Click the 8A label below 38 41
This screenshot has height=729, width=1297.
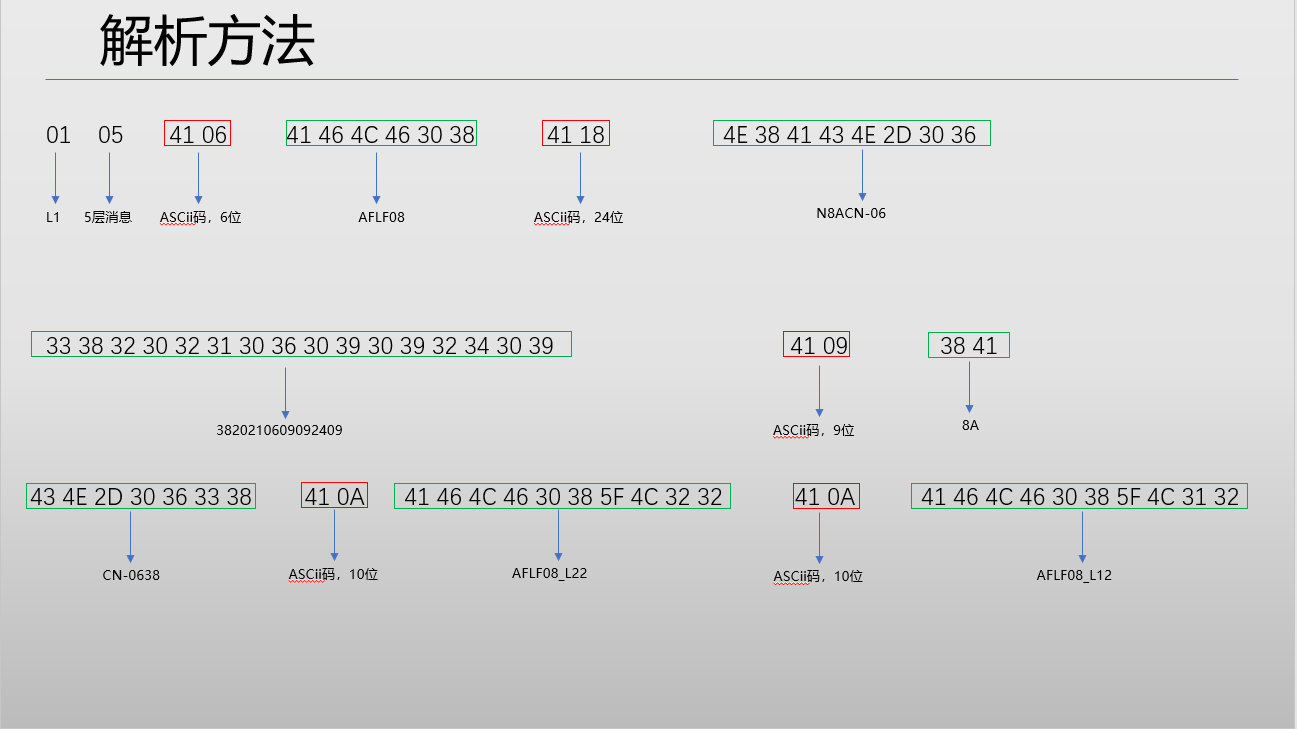[968, 424]
